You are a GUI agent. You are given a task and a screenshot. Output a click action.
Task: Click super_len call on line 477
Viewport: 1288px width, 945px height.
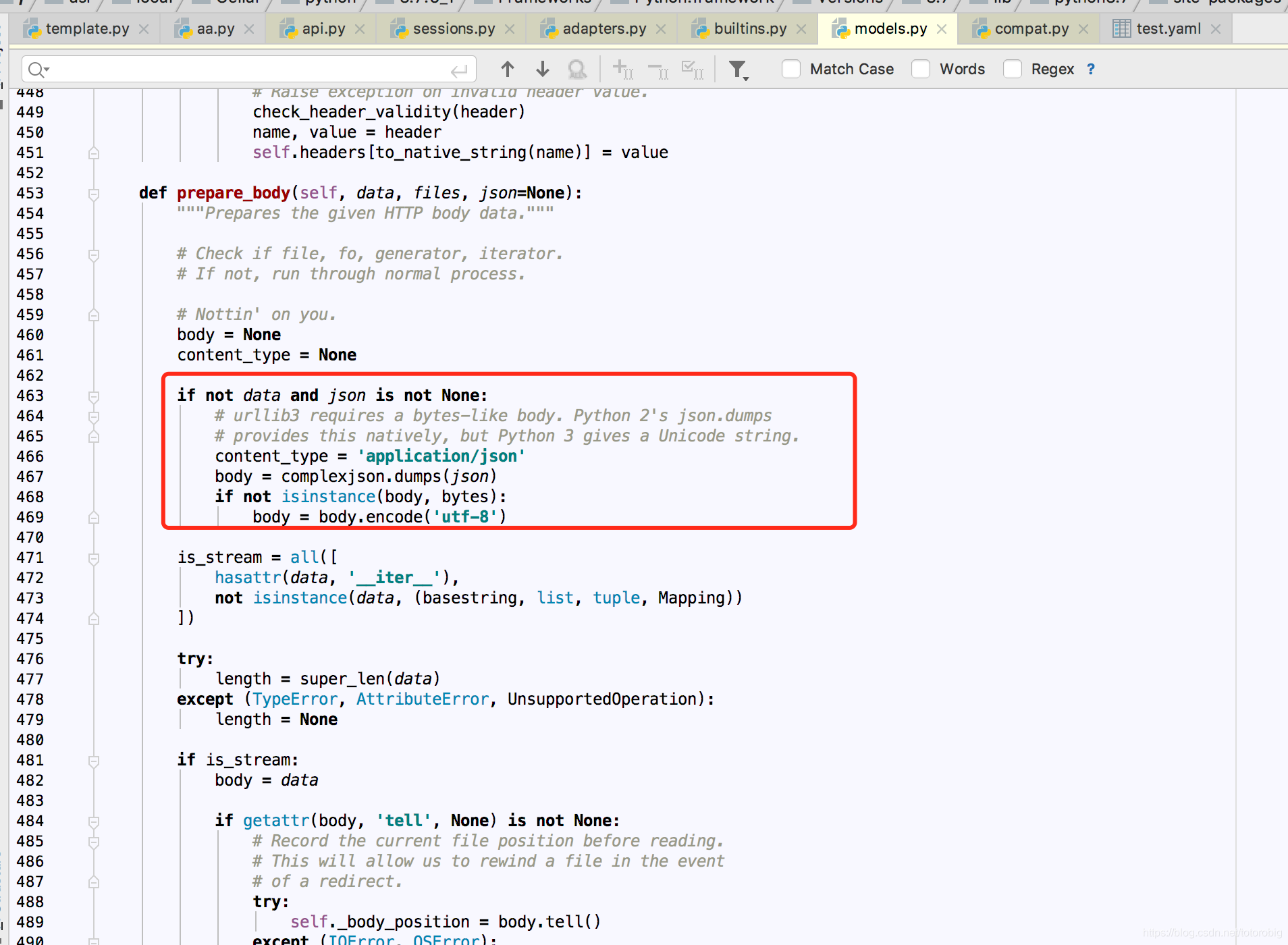(x=342, y=679)
